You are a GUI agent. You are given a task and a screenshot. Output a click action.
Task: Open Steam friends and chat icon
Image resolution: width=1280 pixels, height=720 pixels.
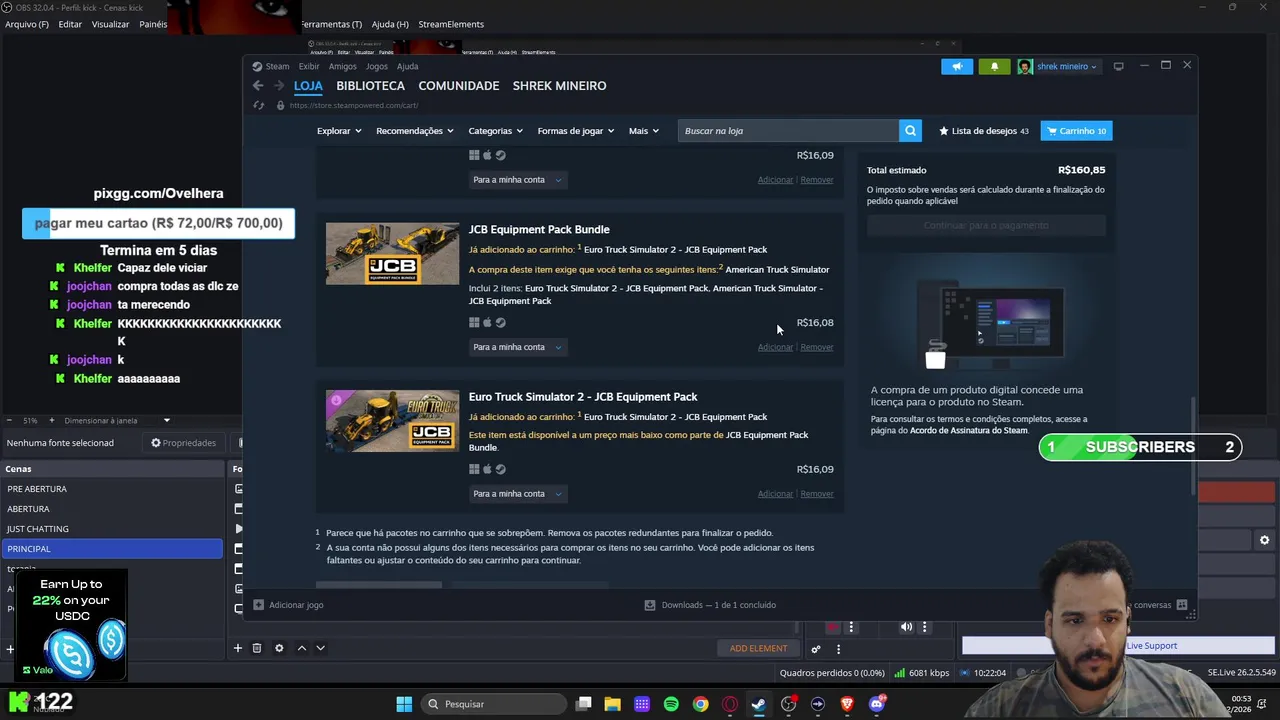tap(1182, 605)
